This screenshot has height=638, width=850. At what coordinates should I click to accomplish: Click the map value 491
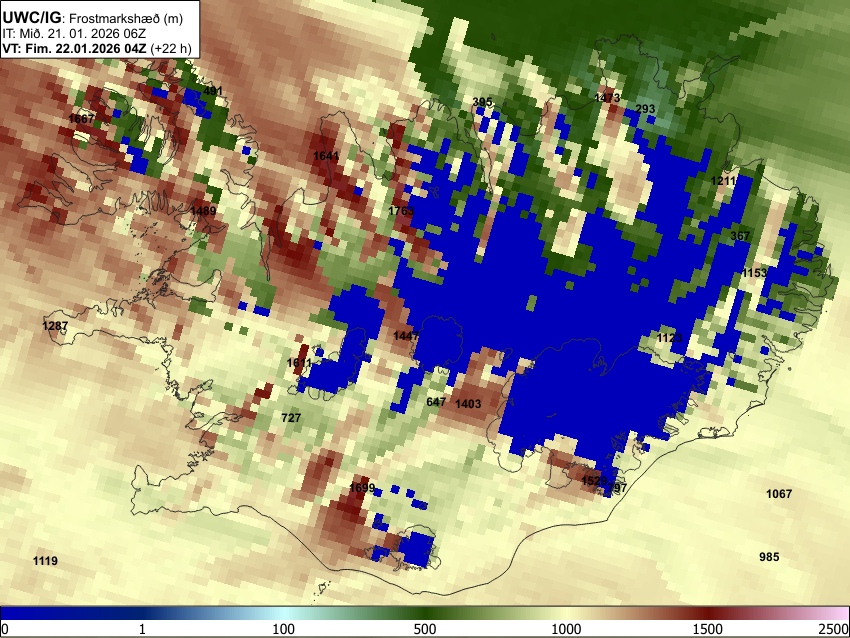(x=213, y=91)
